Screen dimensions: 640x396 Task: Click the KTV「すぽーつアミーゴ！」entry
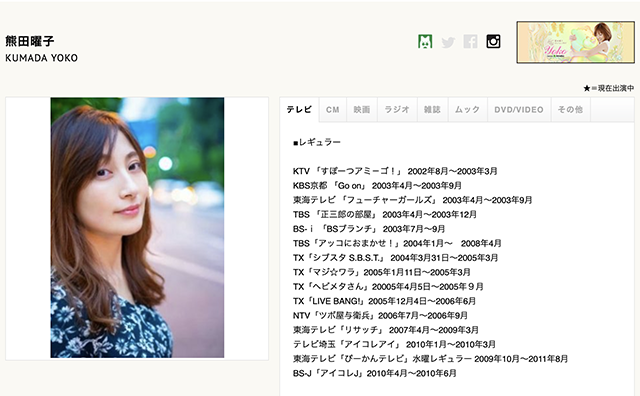(395, 171)
